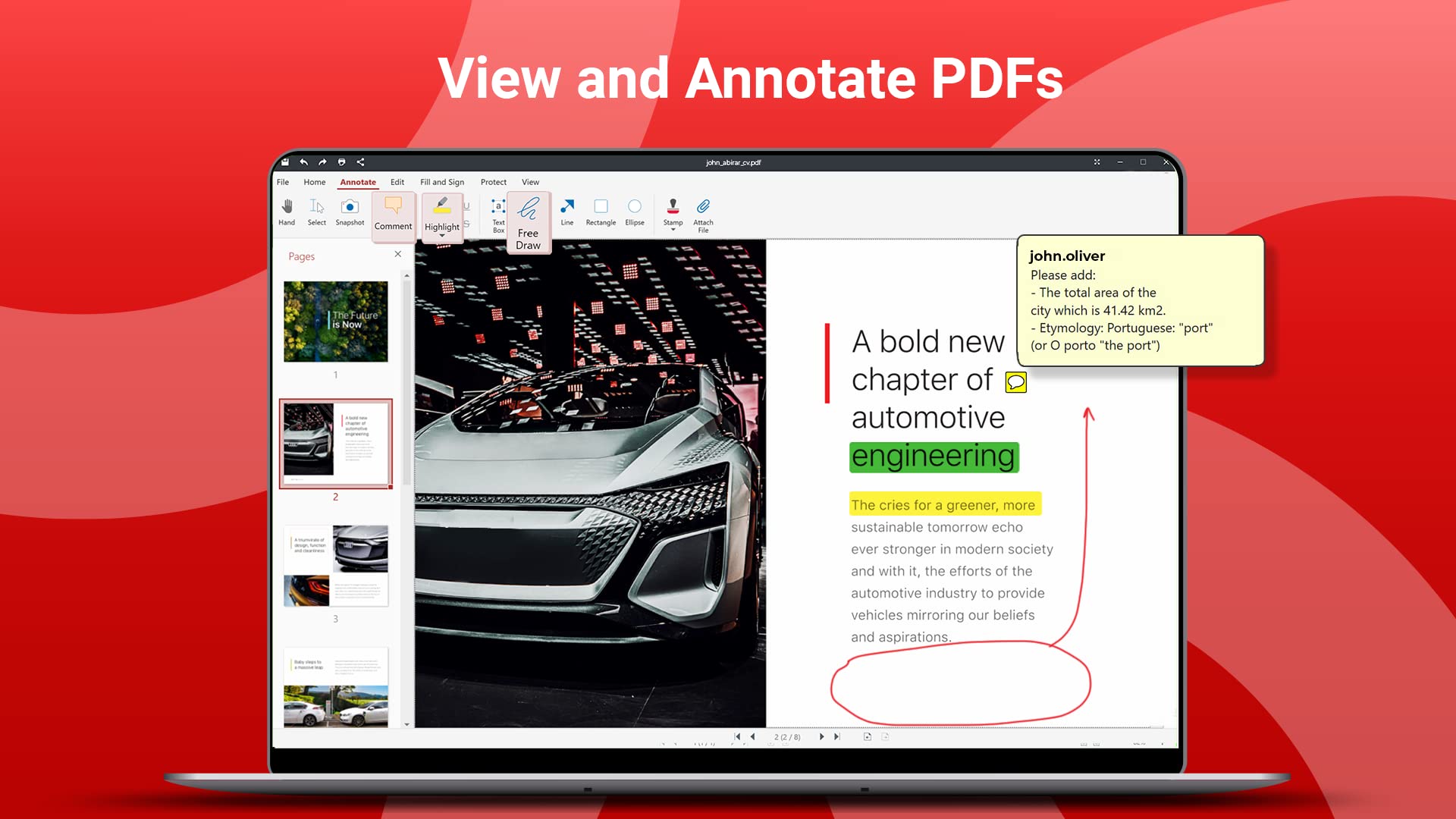Screen dimensions: 1456x819
Task: Open the Fill and Sign tab
Action: pyautogui.click(x=442, y=182)
